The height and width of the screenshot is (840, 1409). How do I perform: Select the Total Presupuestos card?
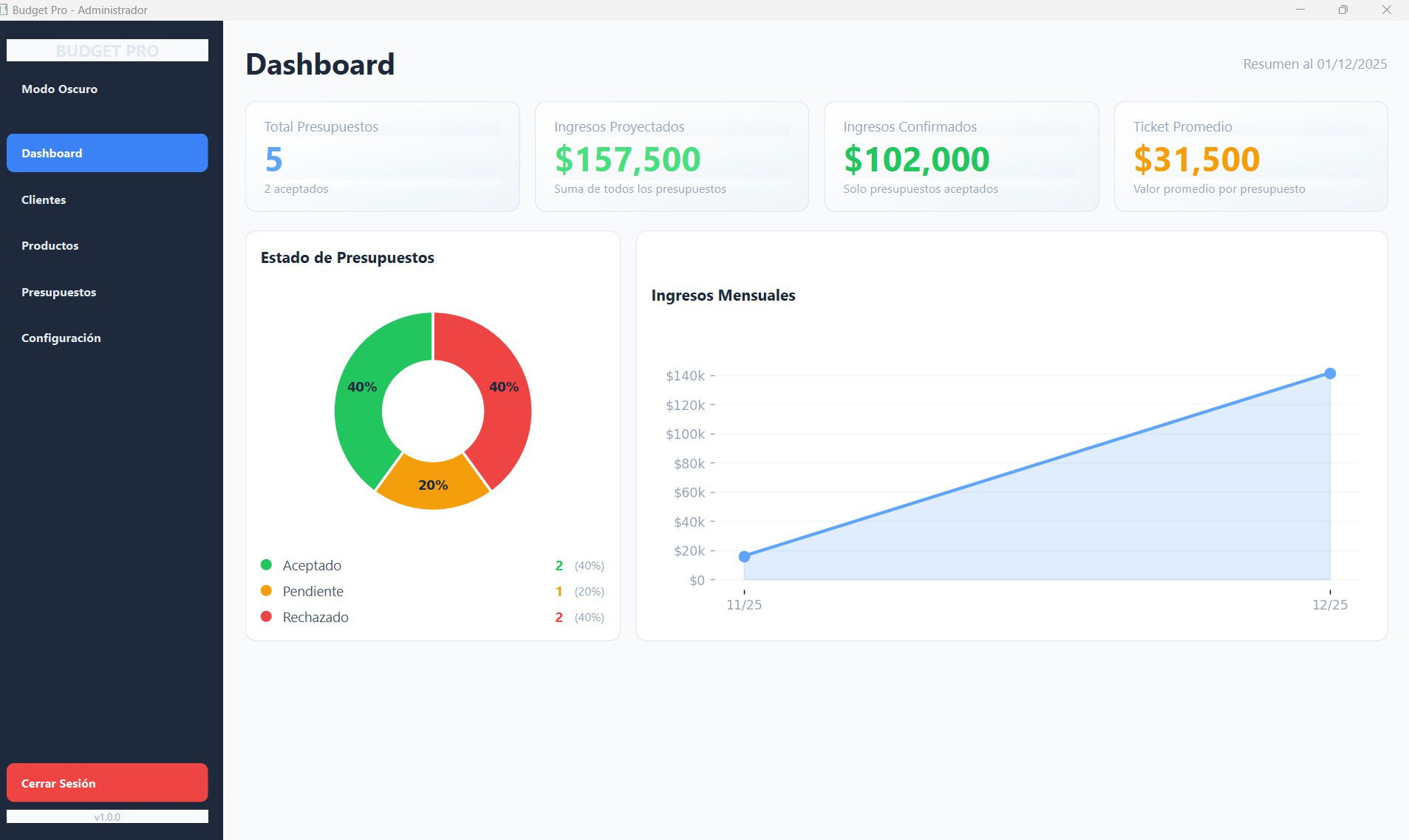click(x=382, y=157)
